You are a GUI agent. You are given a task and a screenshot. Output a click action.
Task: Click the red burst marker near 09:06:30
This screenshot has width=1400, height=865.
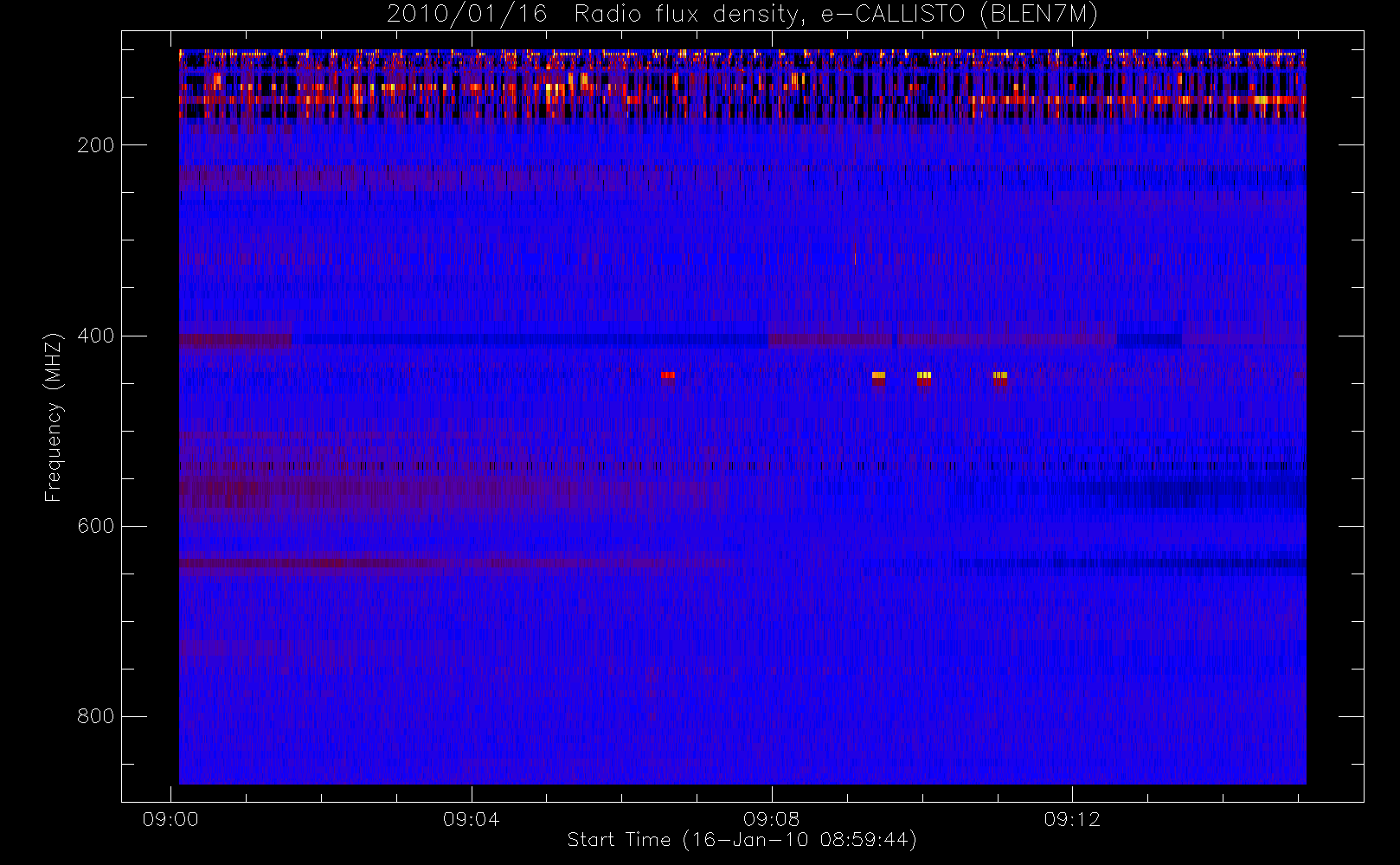pyautogui.click(x=667, y=375)
